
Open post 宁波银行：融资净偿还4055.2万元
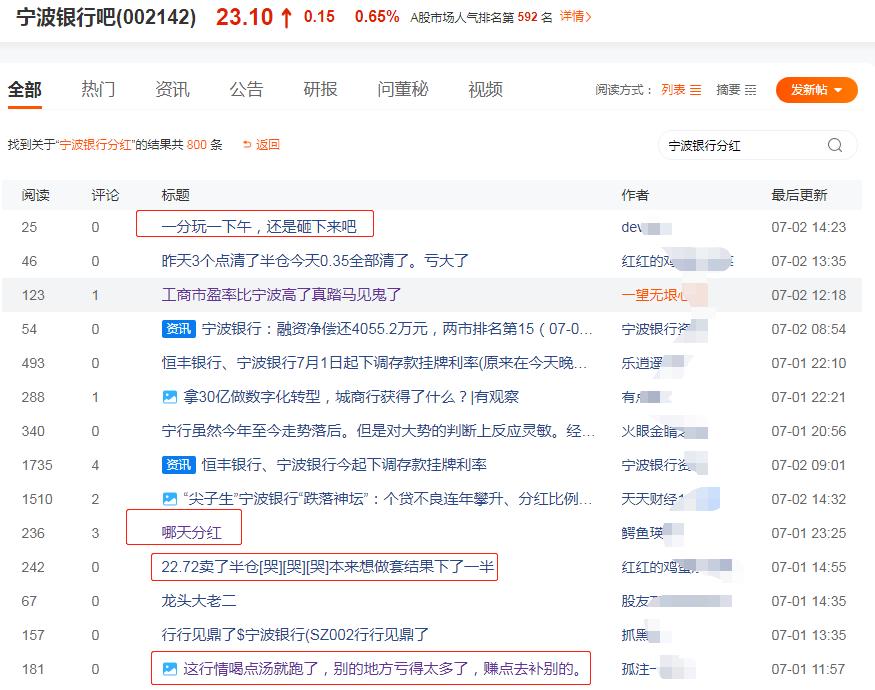pos(397,329)
